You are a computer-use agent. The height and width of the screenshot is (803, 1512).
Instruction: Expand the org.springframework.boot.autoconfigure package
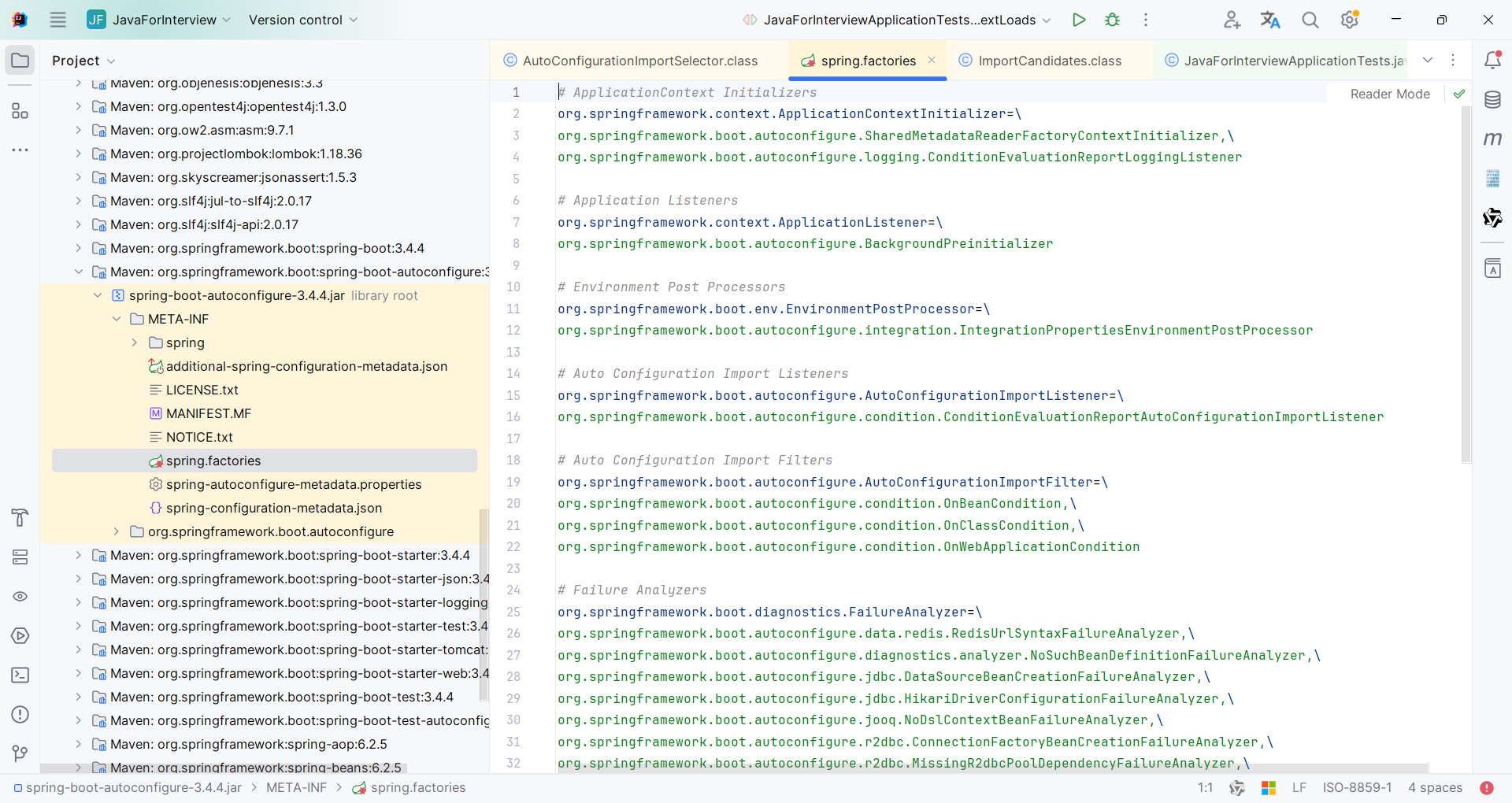(117, 531)
